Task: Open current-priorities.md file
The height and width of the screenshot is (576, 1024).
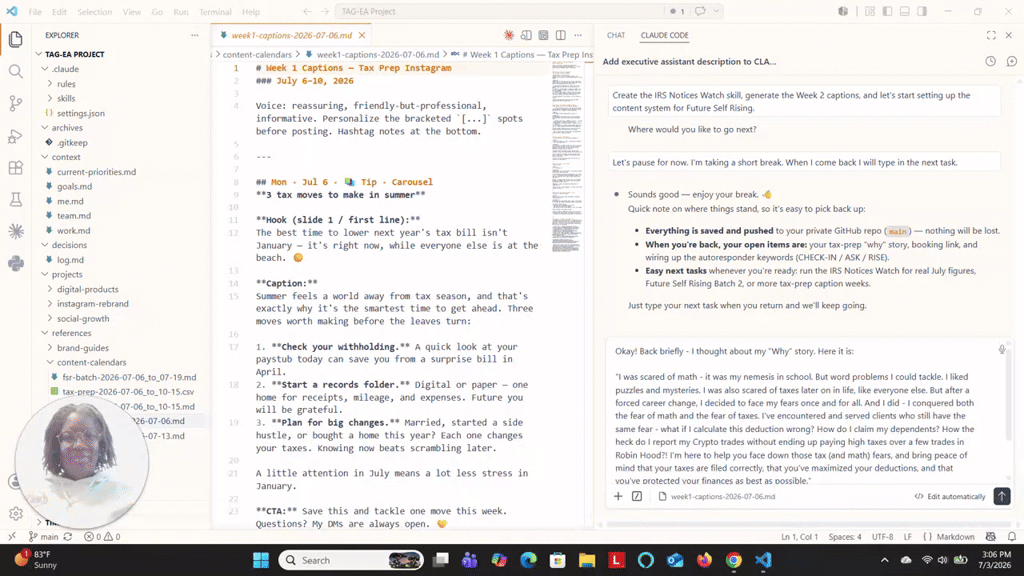Action: tap(96, 172)
